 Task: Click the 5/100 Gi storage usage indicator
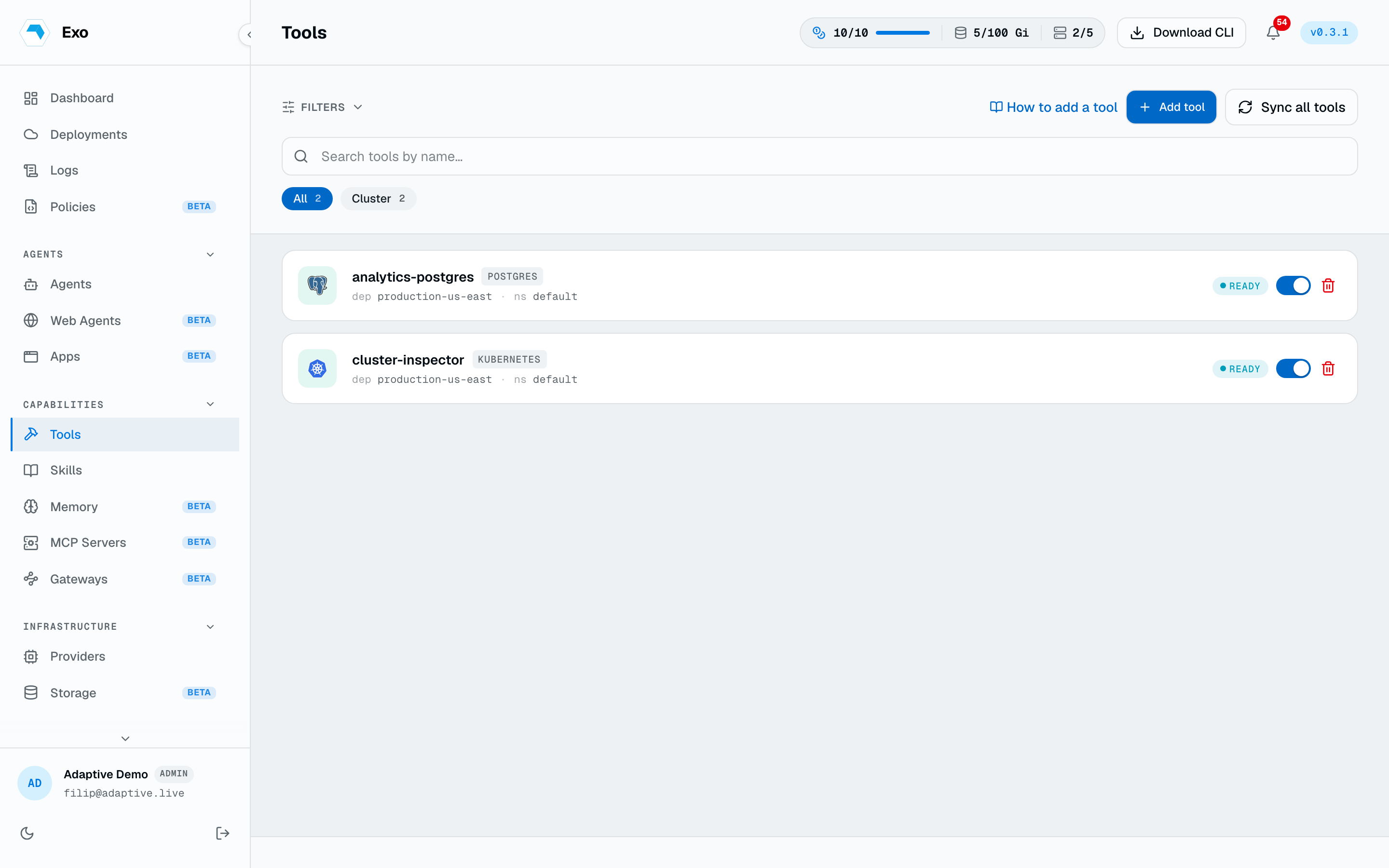pos(991,33)
